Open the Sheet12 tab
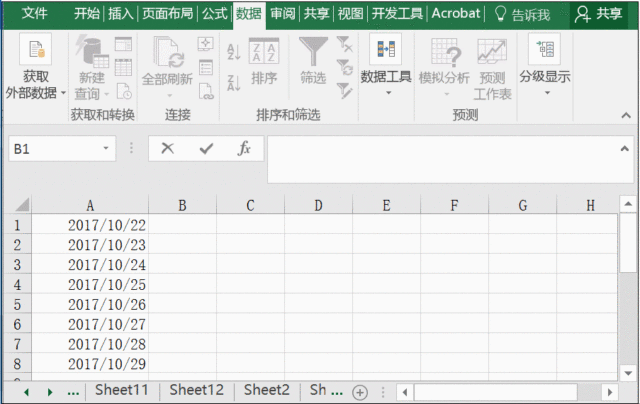The image size is (640, 404). point(197,390)
